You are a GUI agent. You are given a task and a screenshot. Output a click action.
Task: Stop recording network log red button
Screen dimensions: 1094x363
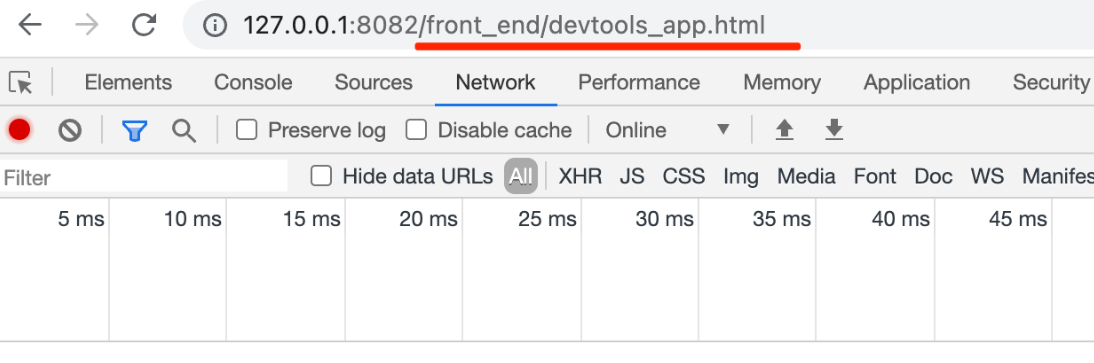pos(19,130)
